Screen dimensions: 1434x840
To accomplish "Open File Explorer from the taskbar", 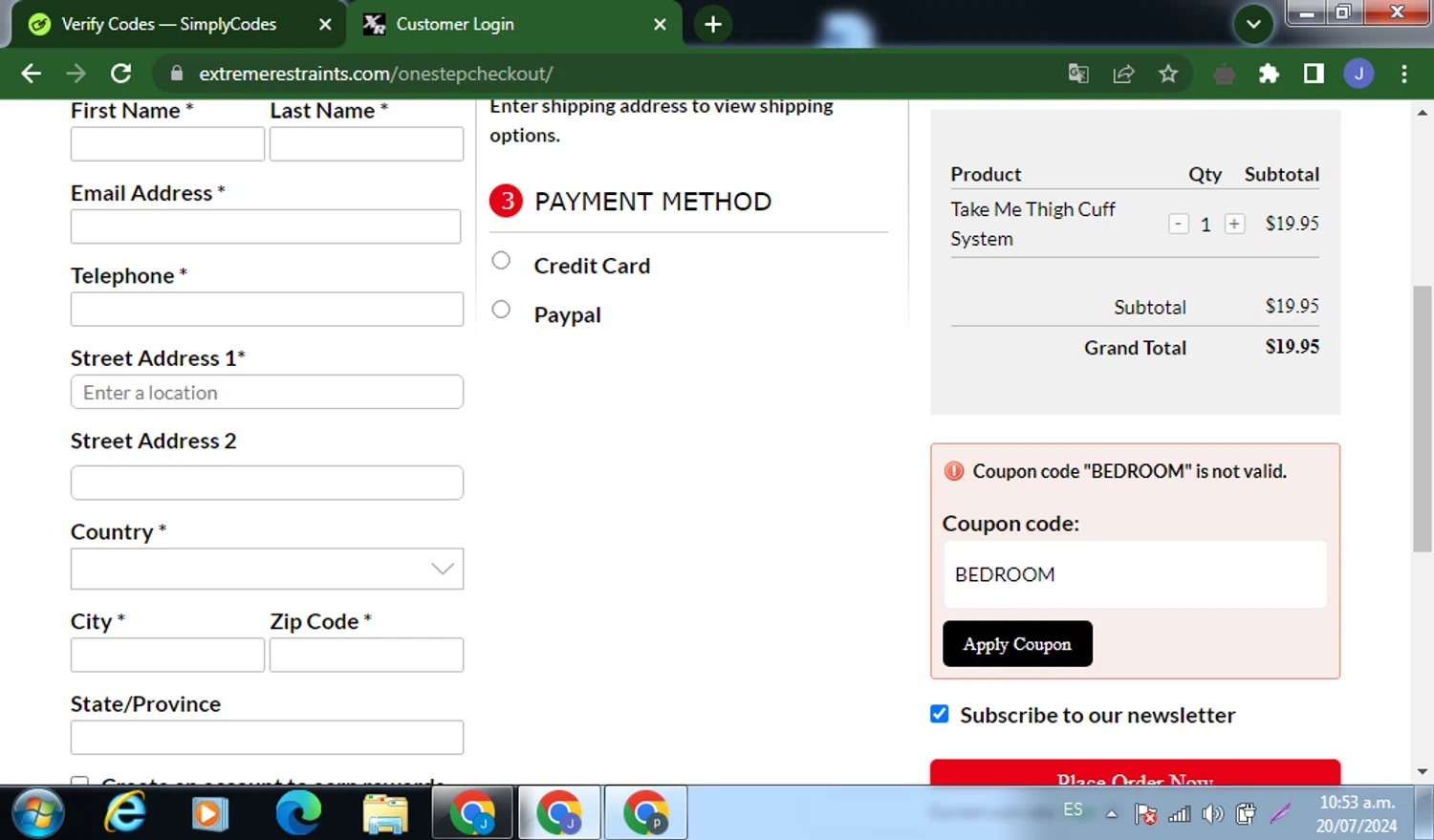I will click(x=386, y=815).
